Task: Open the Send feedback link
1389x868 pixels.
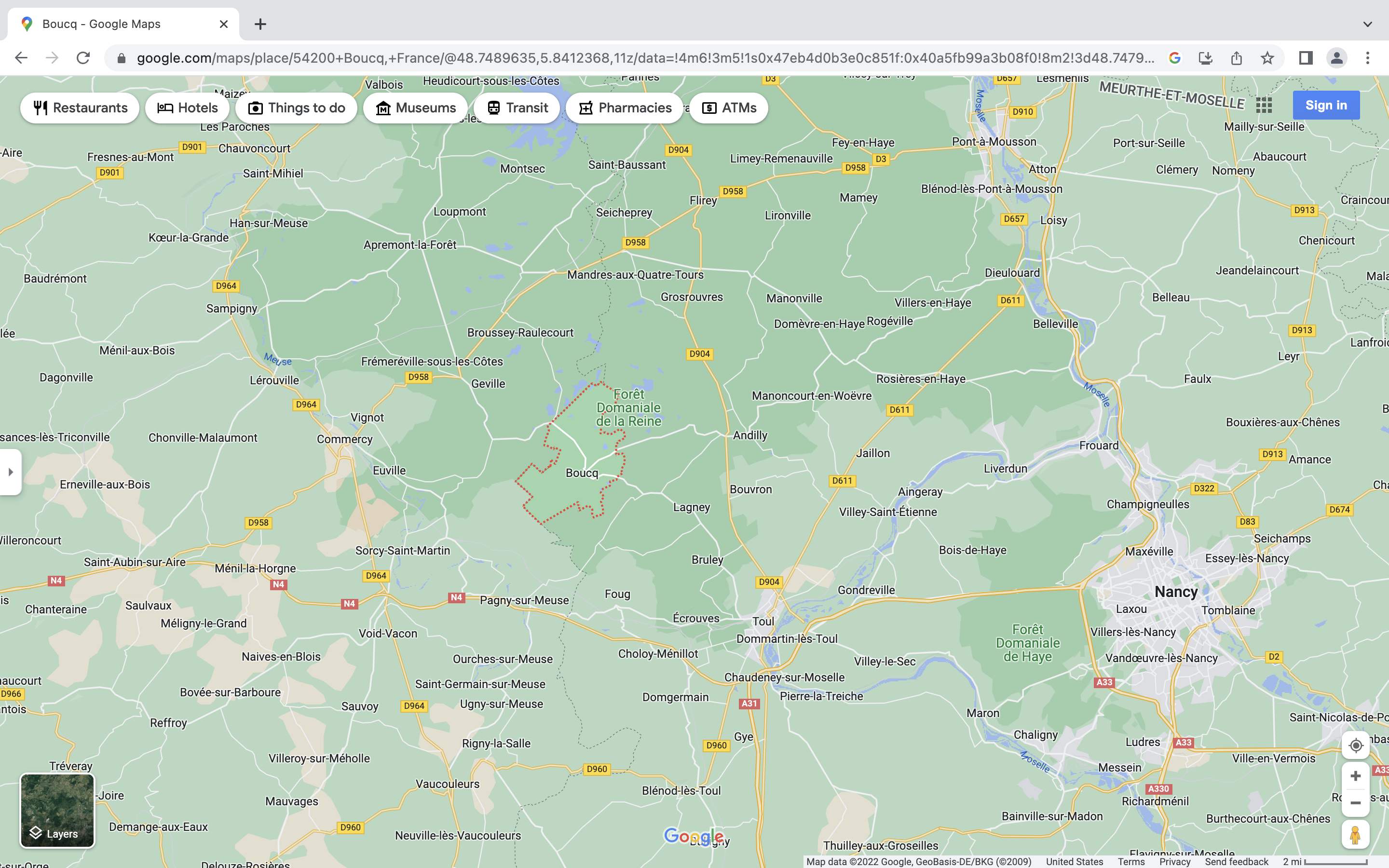Action: point(1236,862)
